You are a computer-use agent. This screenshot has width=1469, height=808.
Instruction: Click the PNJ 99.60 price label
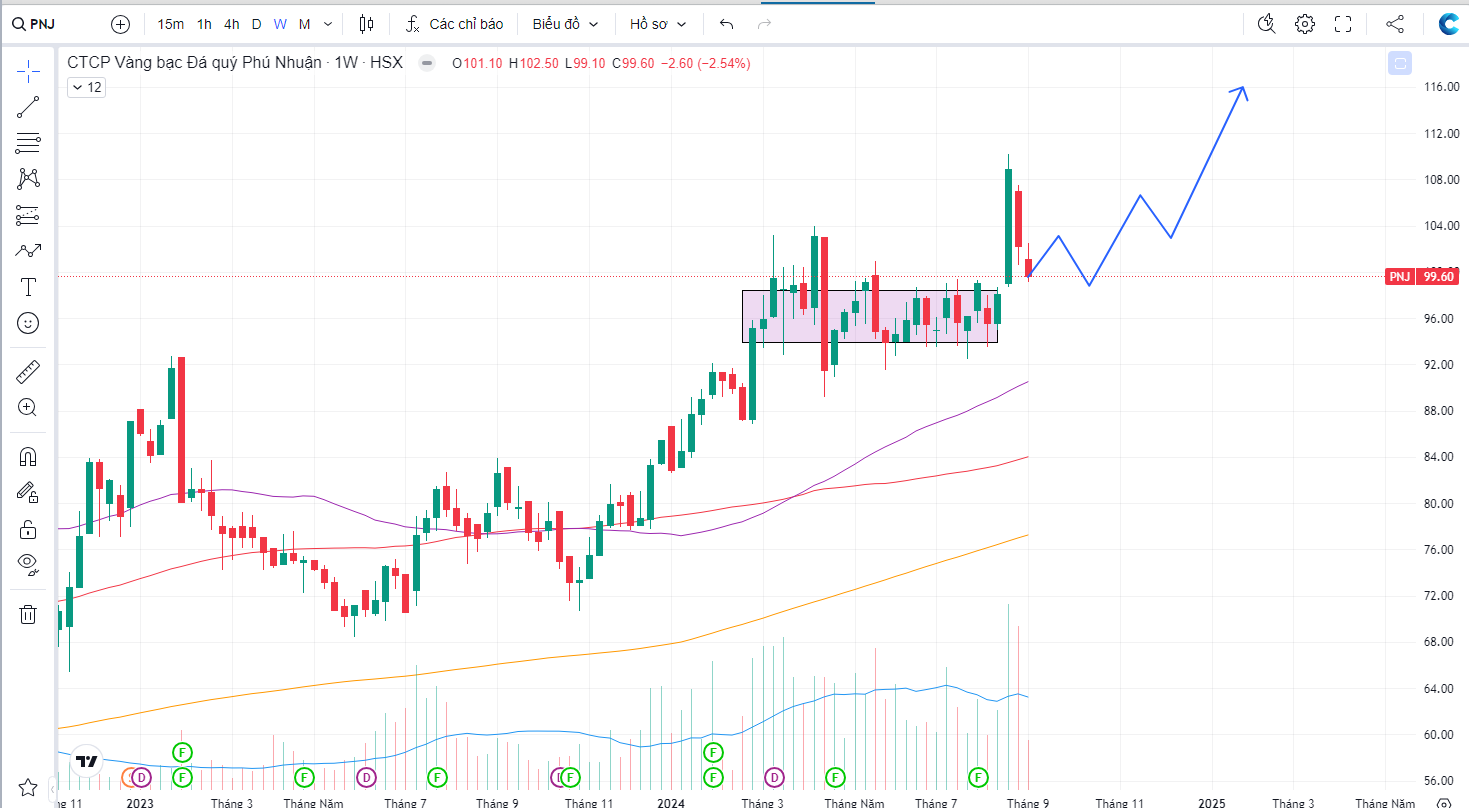1424,276
